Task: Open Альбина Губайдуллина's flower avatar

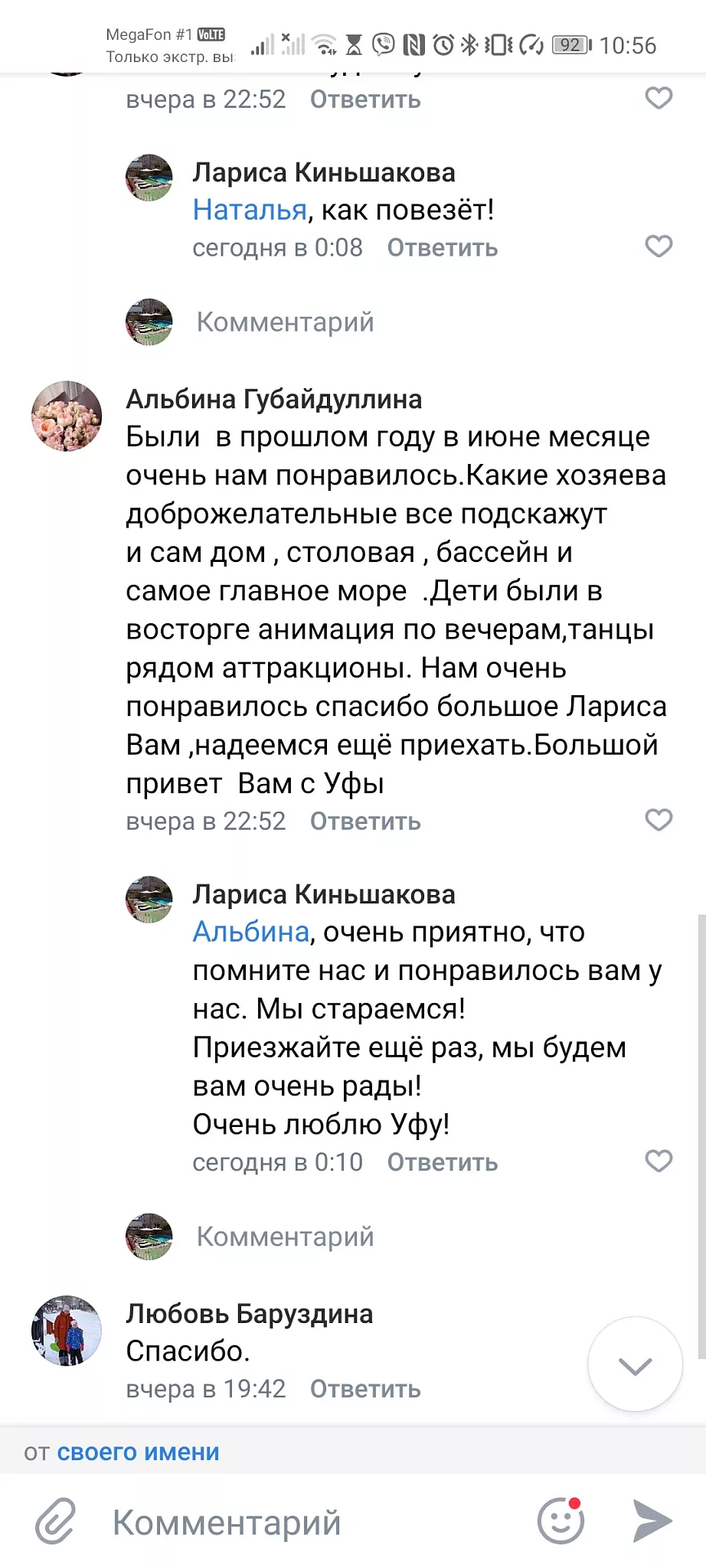Action: pyautogui.click(x=67, y=416)
